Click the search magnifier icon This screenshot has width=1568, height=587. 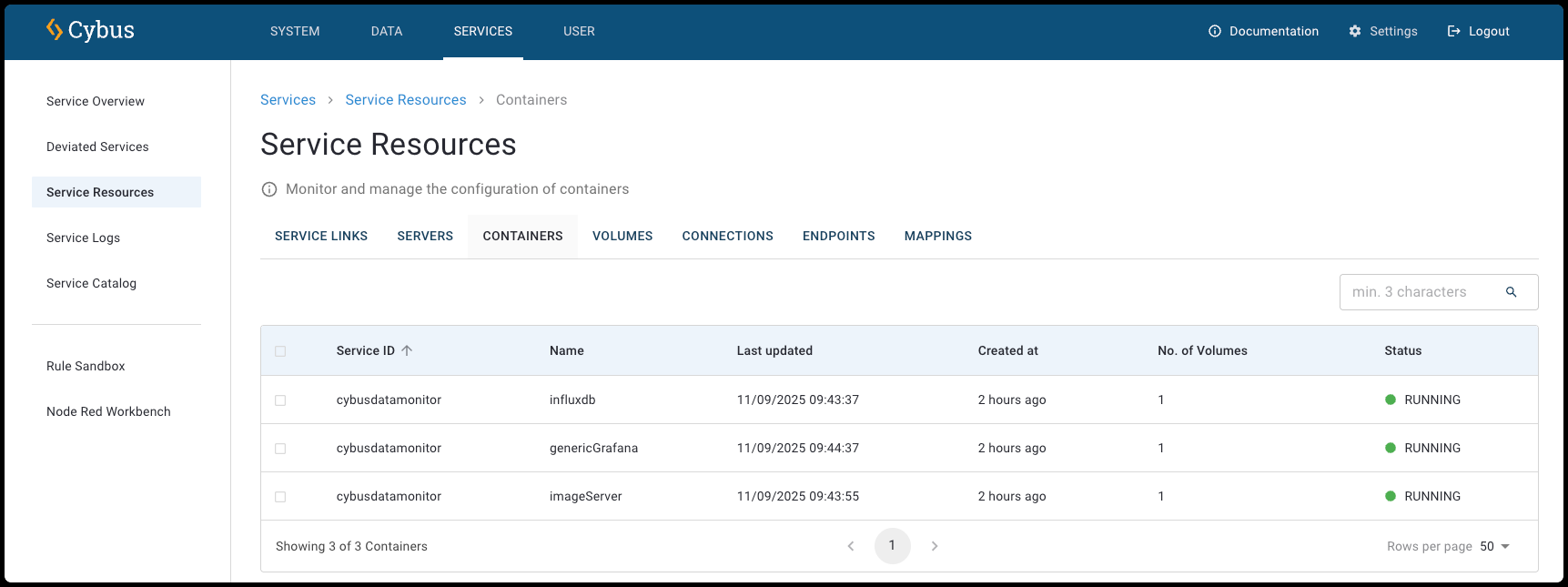(x=1511, y=292)
